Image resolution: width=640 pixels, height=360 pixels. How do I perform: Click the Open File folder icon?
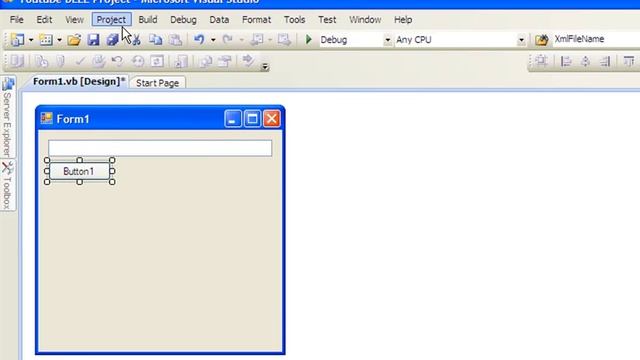pos(74,40)
